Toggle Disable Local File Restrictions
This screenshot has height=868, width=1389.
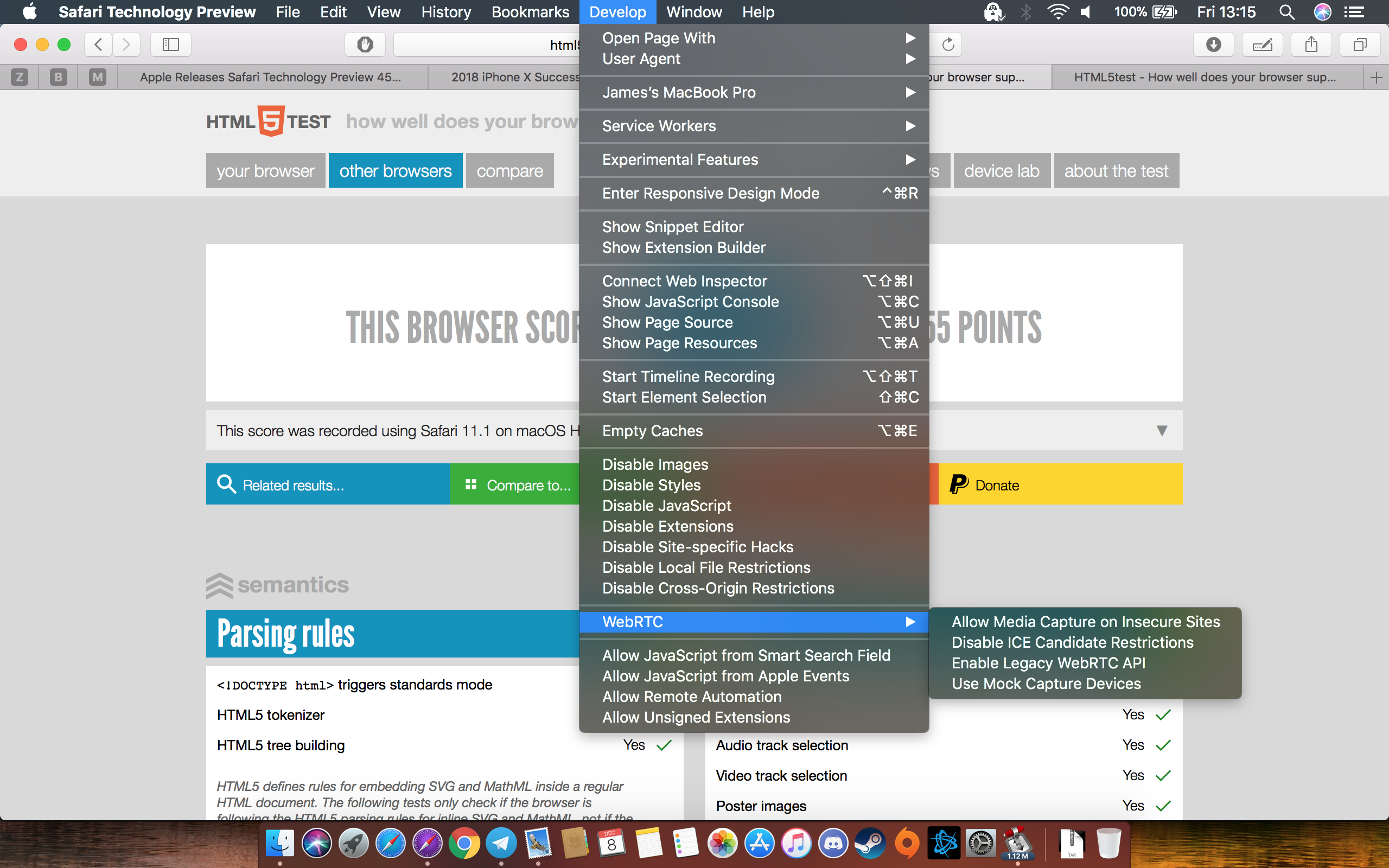coord(754,568)
